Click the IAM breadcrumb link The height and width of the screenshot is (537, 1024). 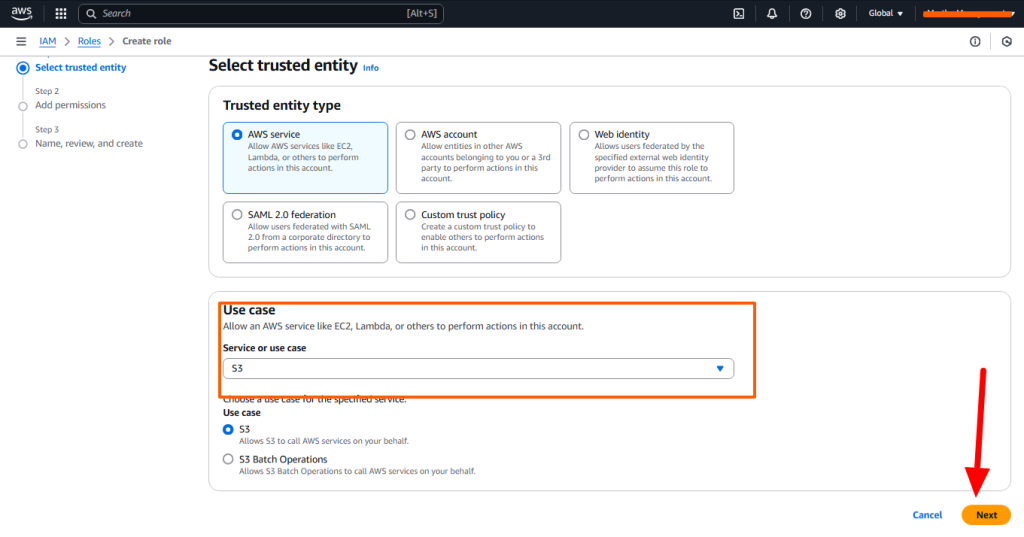click(x=48, y=41)
